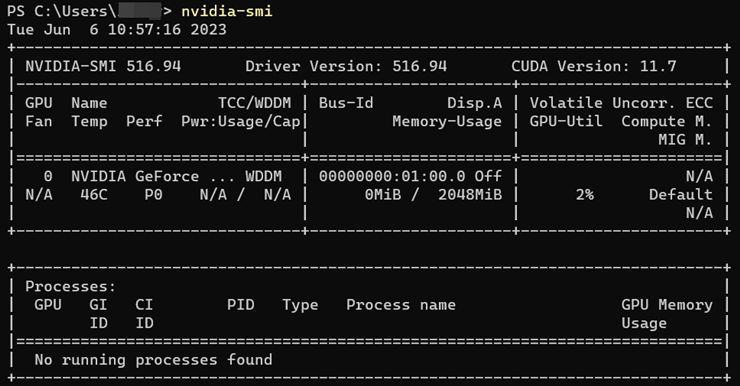Viewport: 740px width, 386px height.
Task: Click 'No running processes found' message
Action: click(x=153, y=360)
